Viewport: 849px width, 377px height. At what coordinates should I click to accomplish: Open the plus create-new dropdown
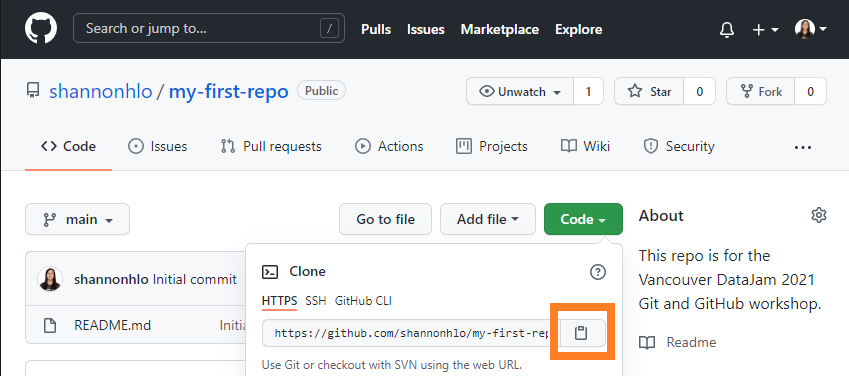tap(765, 29)
